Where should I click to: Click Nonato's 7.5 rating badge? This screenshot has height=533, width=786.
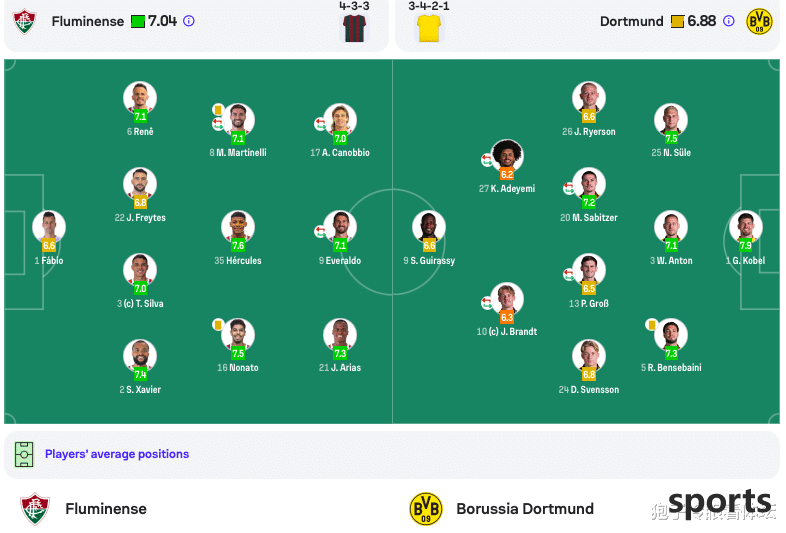tap(238, 353)
